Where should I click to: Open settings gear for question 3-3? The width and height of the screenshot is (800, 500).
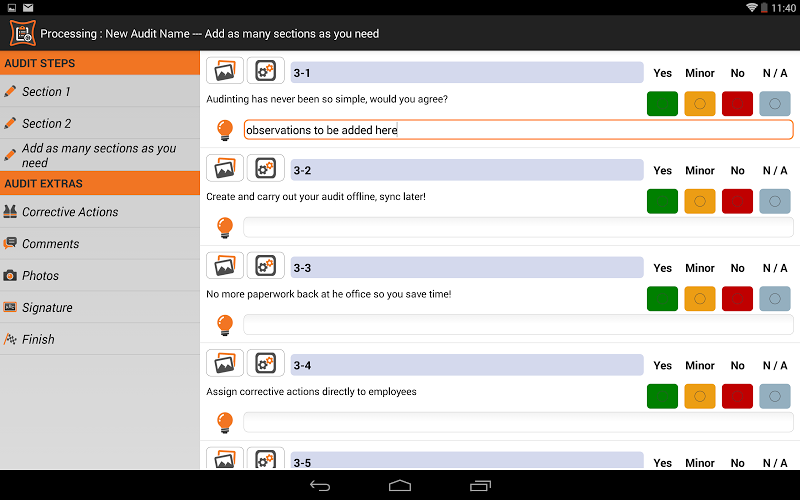click(265, 265)
